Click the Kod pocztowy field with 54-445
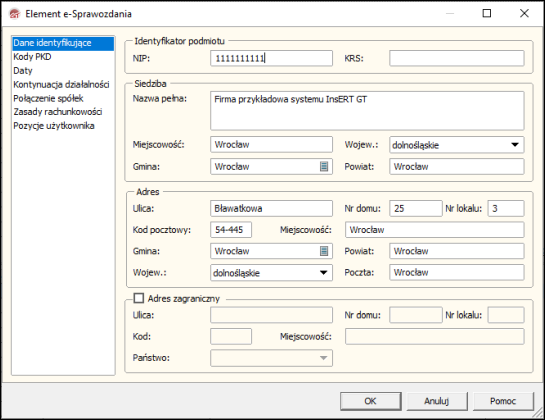 [231, 230]
